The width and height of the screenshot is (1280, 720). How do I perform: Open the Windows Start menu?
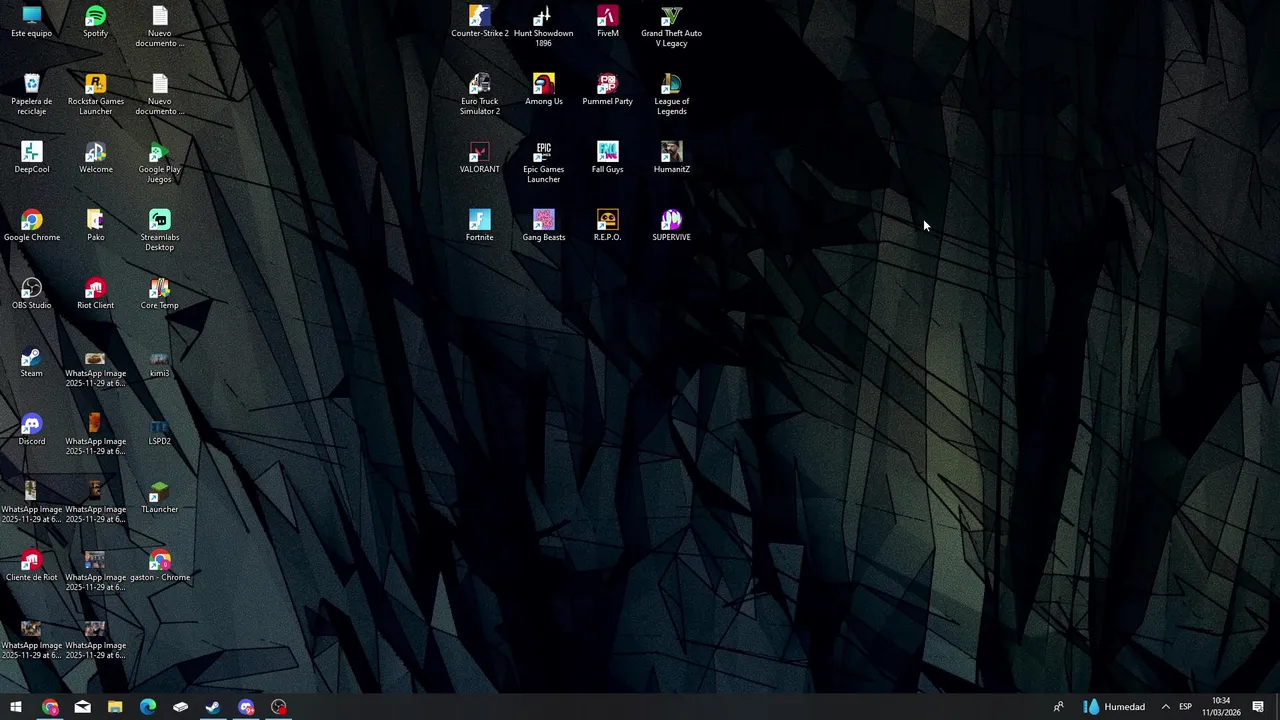point(16,707)
